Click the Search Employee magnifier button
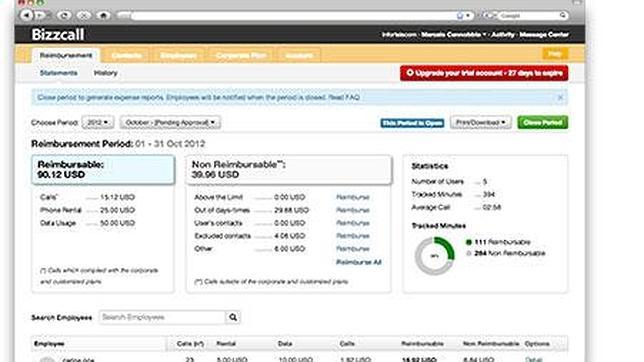This screenshot has width=644, height=362. [233, 317]
